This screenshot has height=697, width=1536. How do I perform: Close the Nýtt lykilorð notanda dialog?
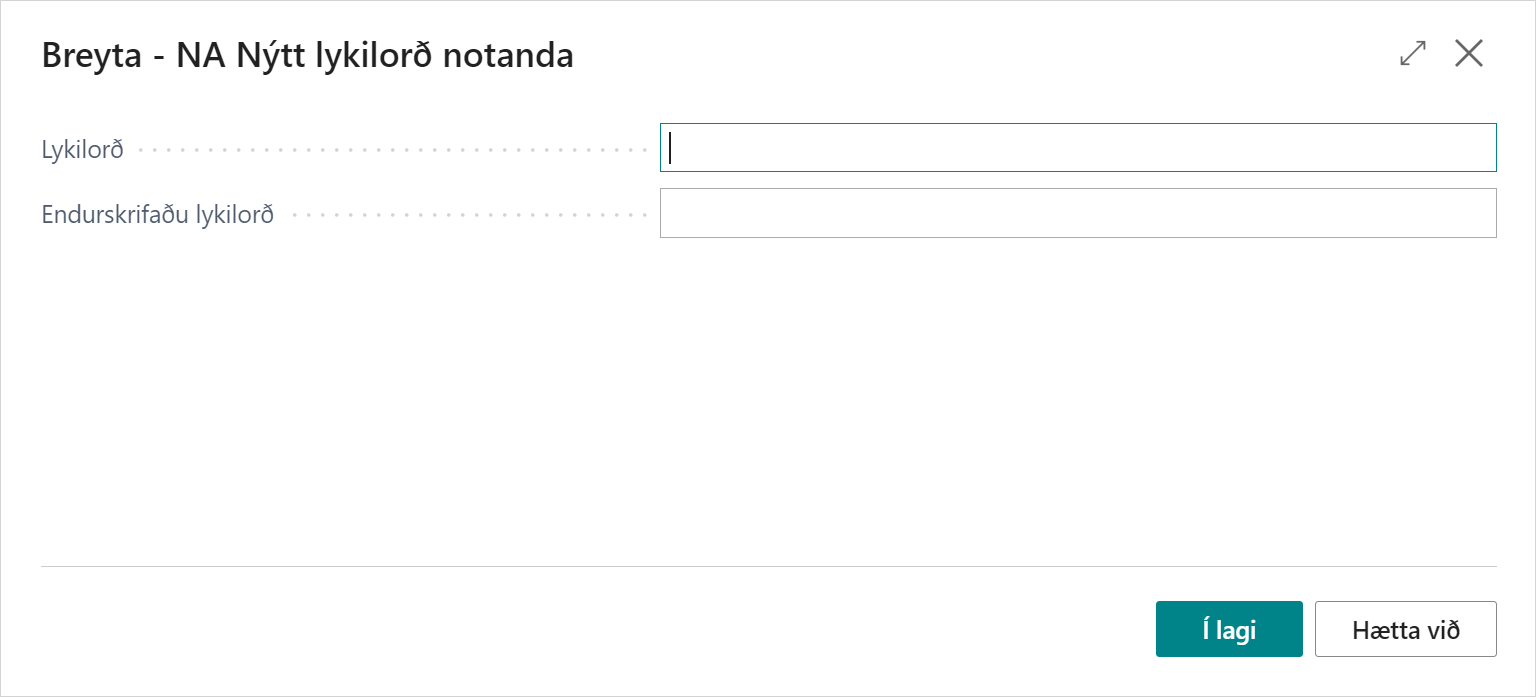1468,54
